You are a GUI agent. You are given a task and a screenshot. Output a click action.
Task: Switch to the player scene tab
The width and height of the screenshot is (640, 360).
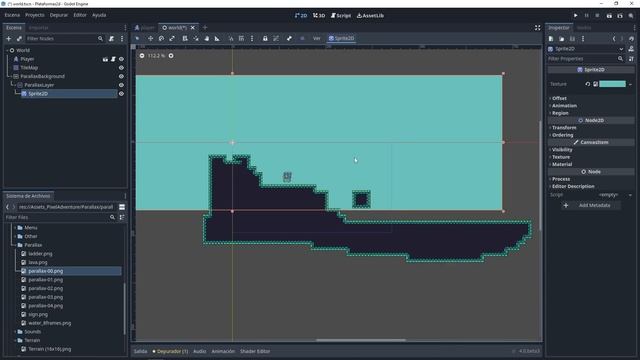coord(145,28)
